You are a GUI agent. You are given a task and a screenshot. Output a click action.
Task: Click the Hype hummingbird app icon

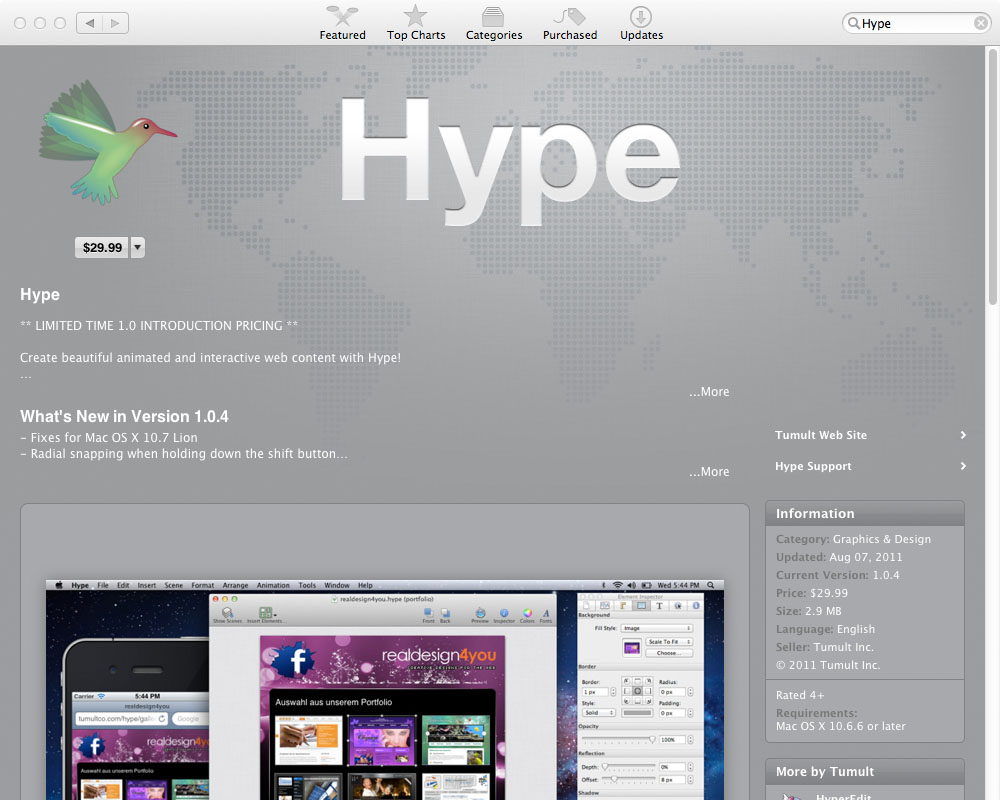coord(107,142)
